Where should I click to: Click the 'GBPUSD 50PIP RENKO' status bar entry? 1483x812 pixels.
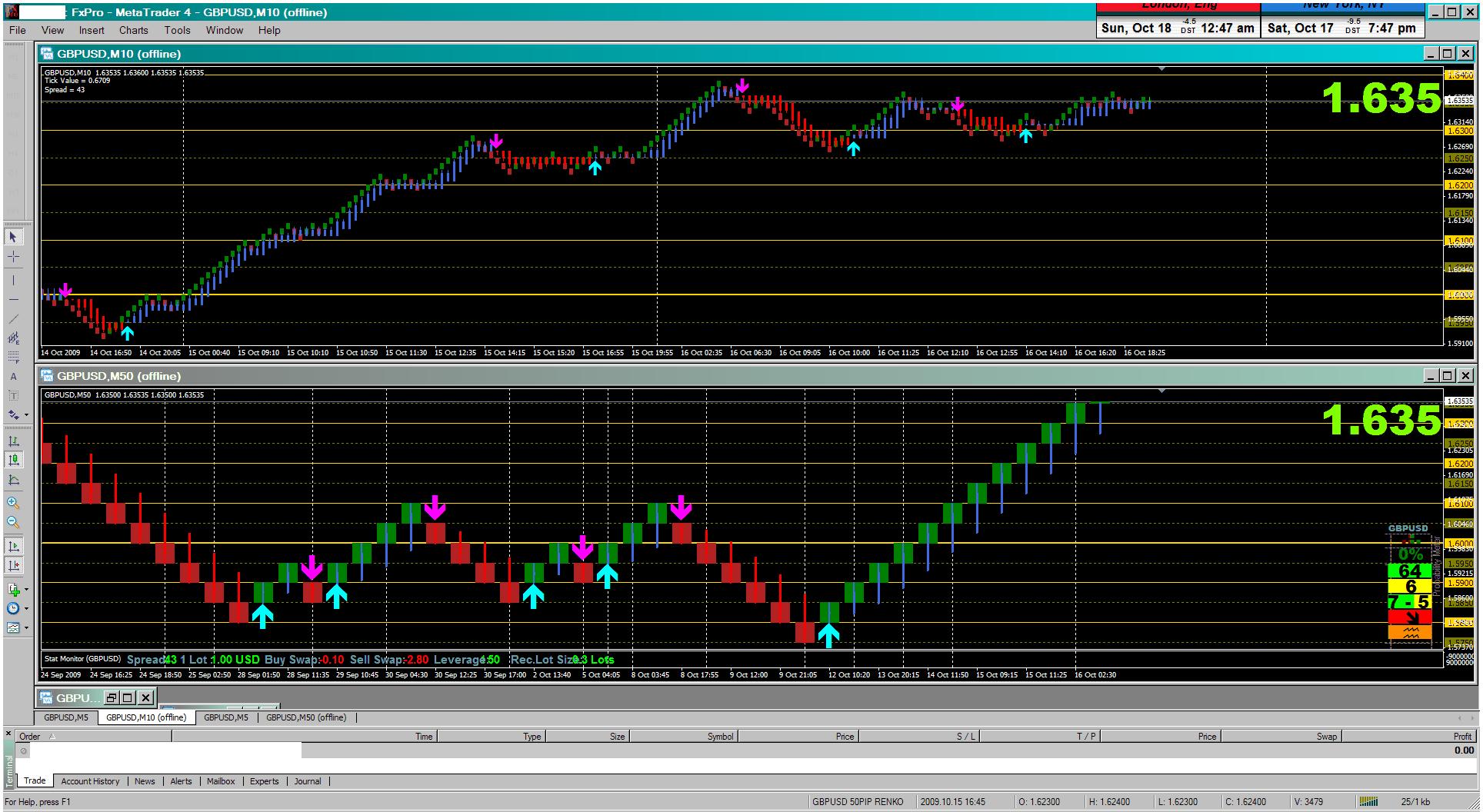(858, 802)
